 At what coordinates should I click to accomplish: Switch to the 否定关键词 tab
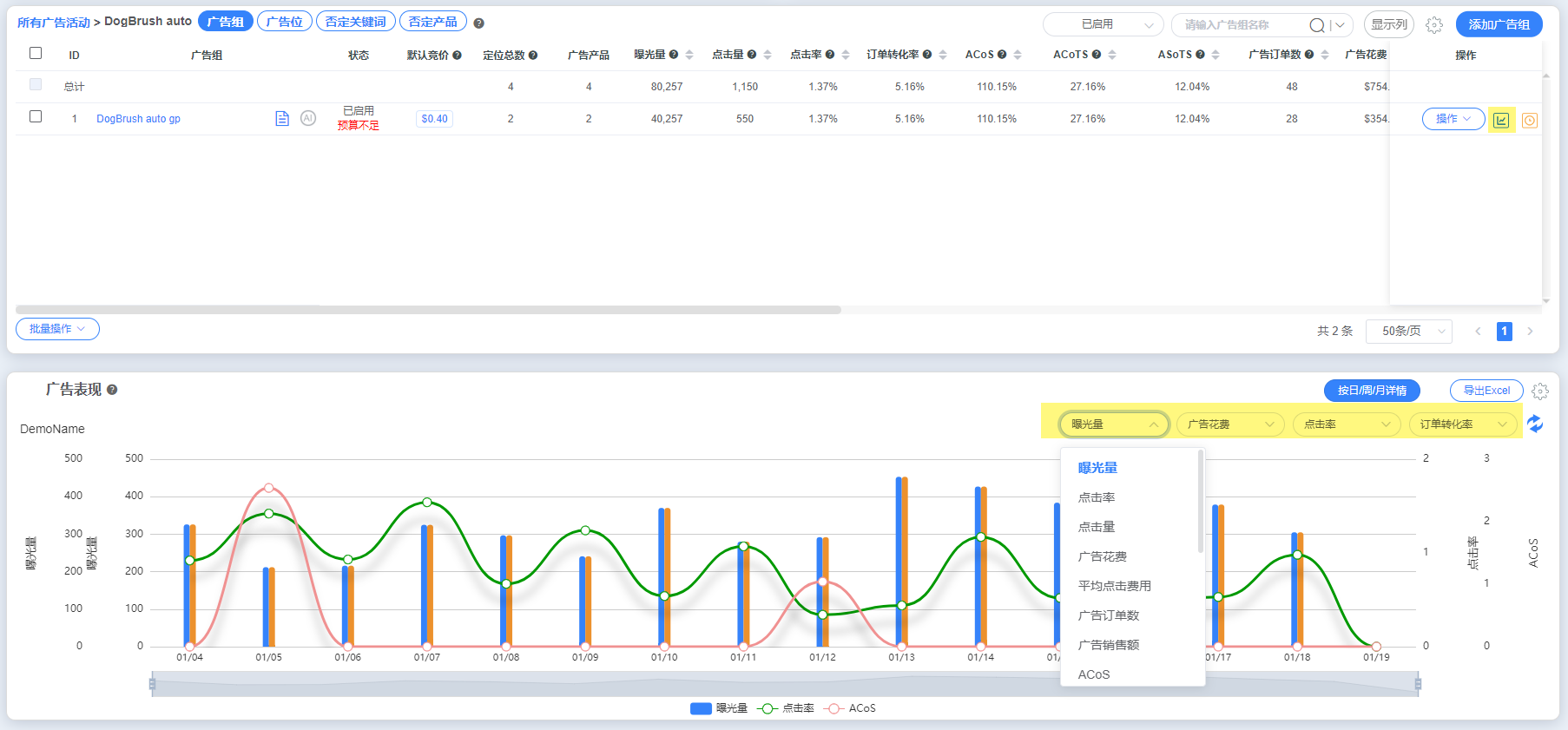coord(356,22)
